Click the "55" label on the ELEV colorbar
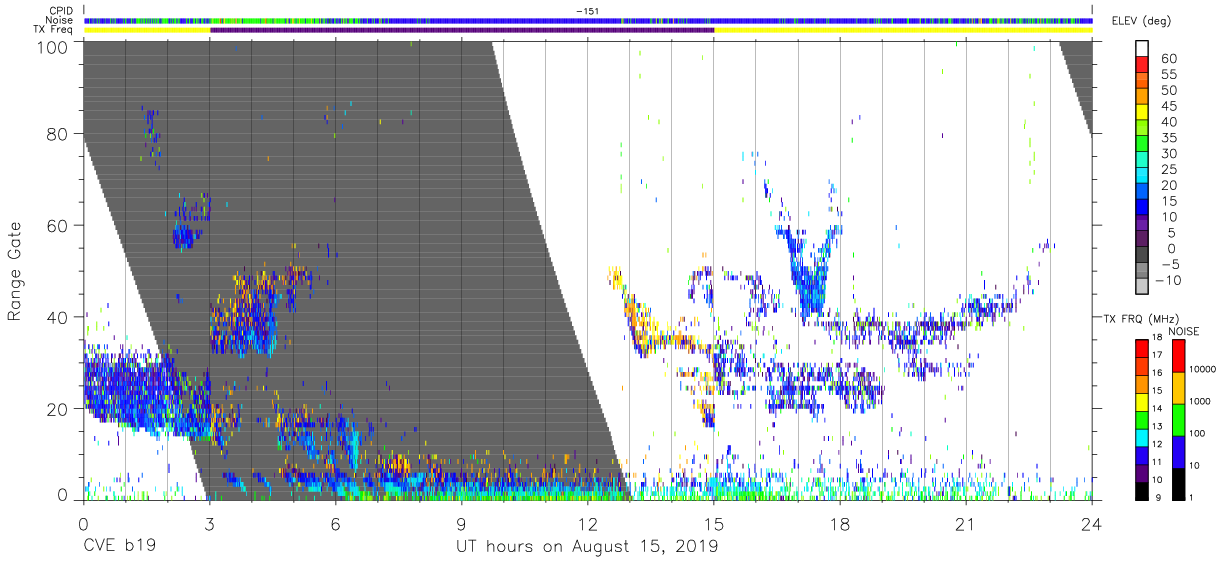Image resolution: width=1228 pixels, height=567 pixels. click(x=1167, y=75)
